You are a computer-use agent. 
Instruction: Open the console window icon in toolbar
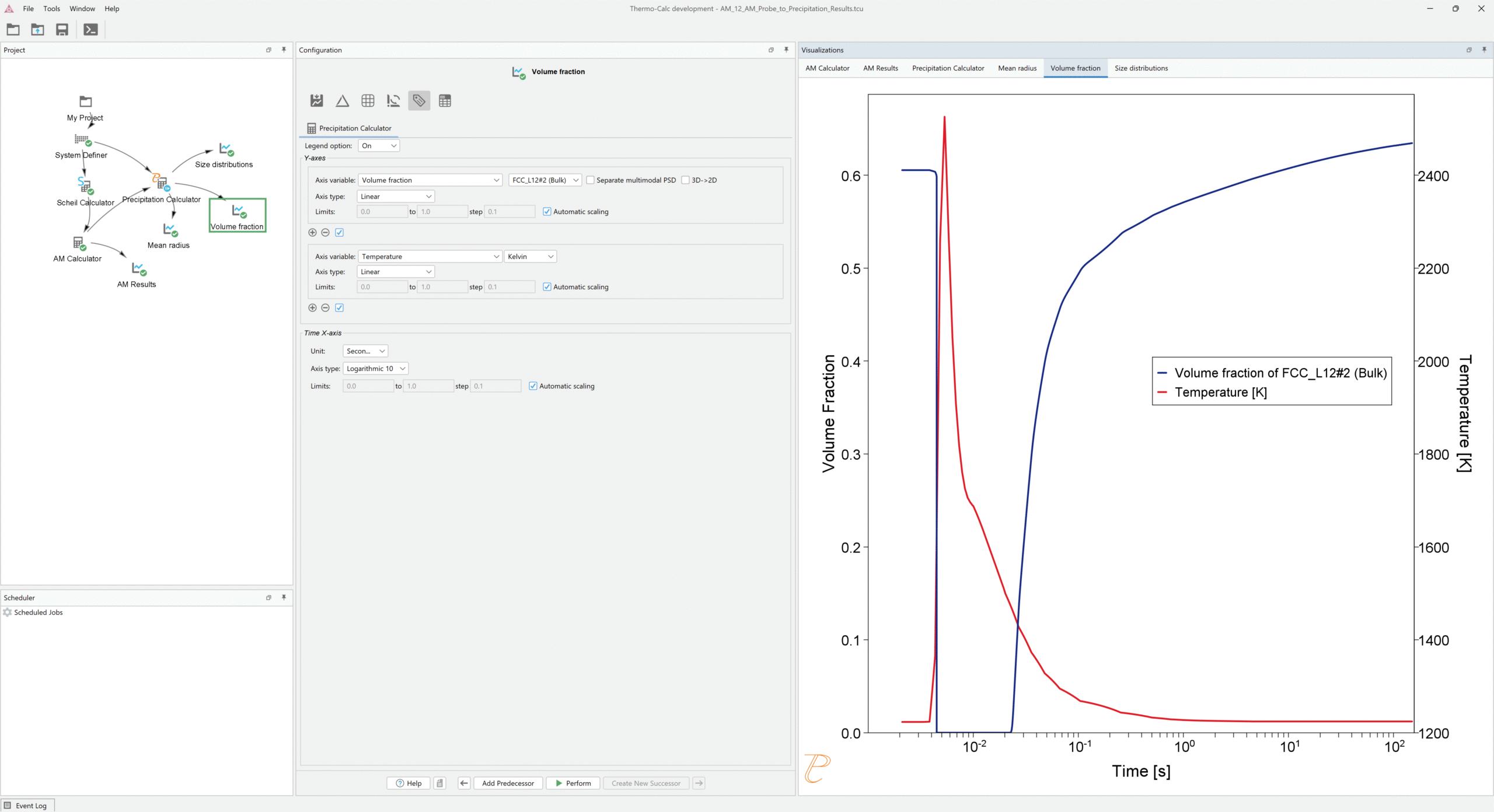(x=90, y=30)
